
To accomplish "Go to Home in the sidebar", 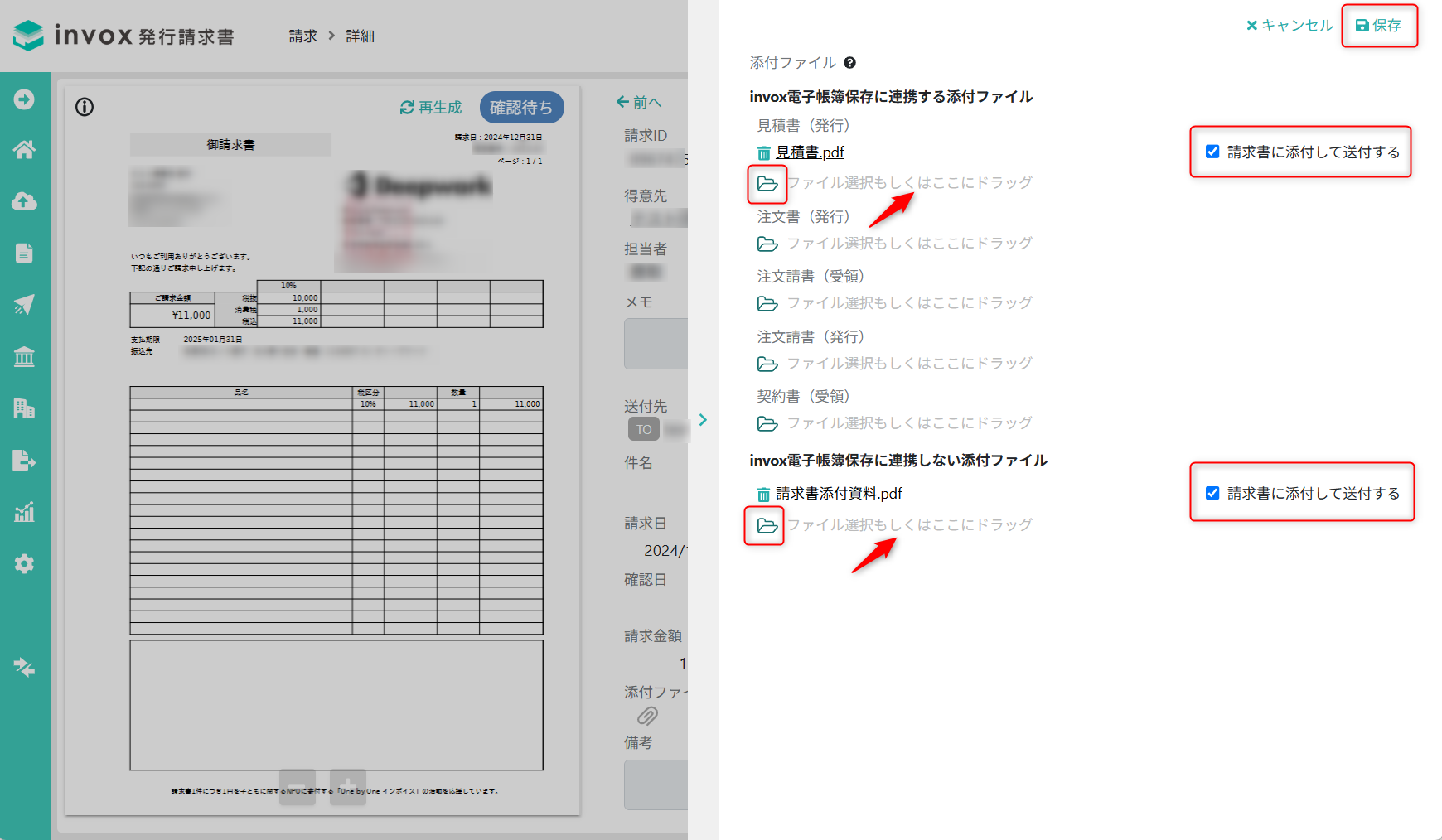I will coord(24,150).
